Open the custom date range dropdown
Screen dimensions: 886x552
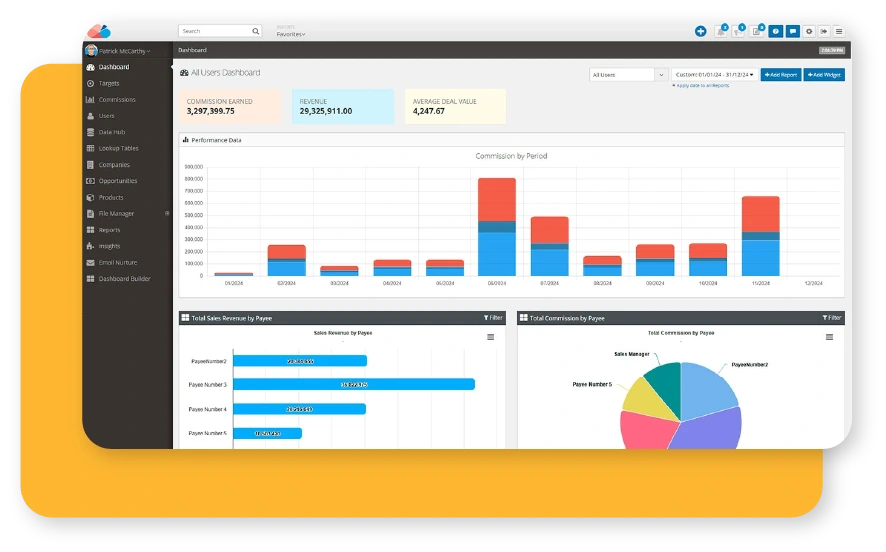click(x=714, y=75)
